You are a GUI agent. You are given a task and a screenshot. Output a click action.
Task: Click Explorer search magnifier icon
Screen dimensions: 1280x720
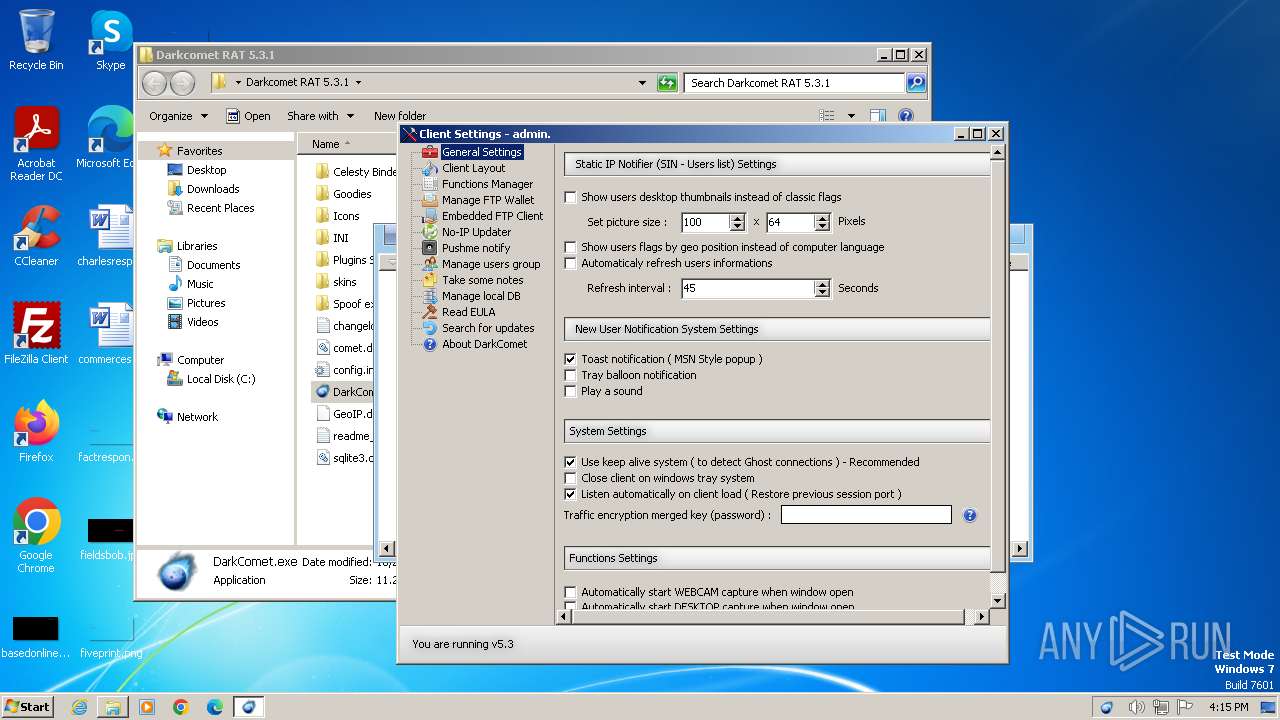(916, 83)
